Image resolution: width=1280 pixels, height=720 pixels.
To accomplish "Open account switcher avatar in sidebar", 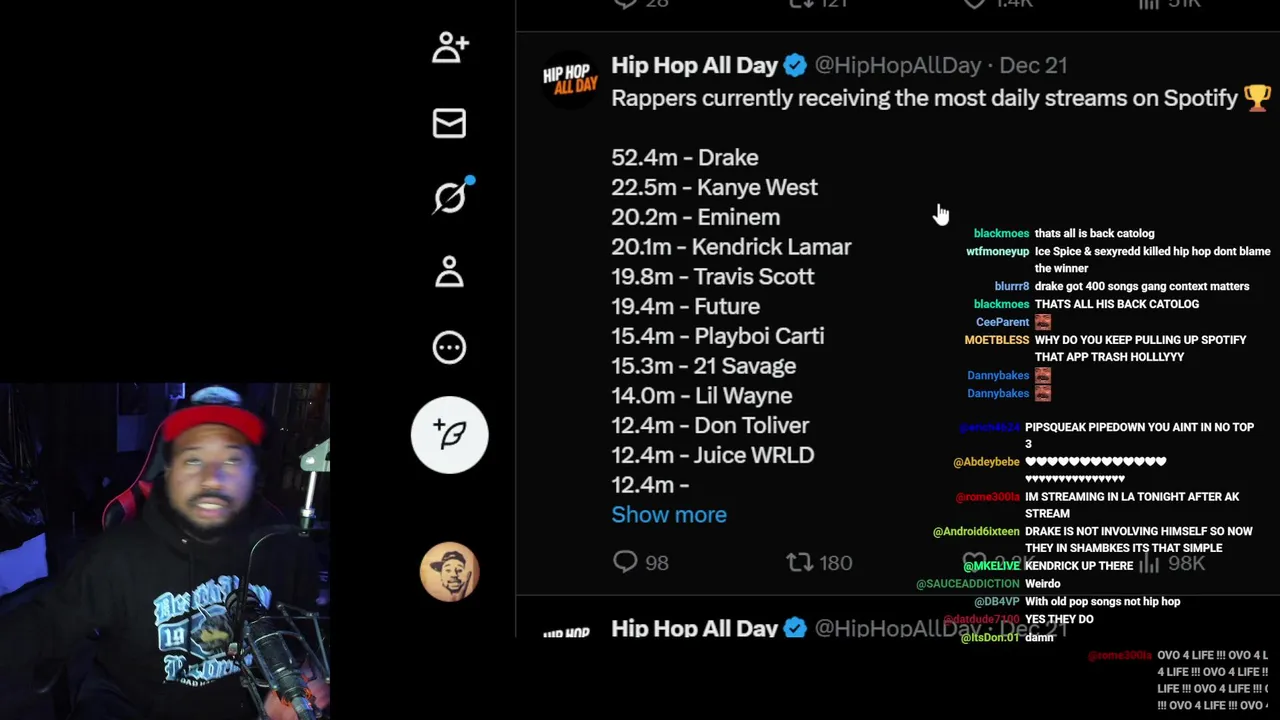I will point(450,572).
